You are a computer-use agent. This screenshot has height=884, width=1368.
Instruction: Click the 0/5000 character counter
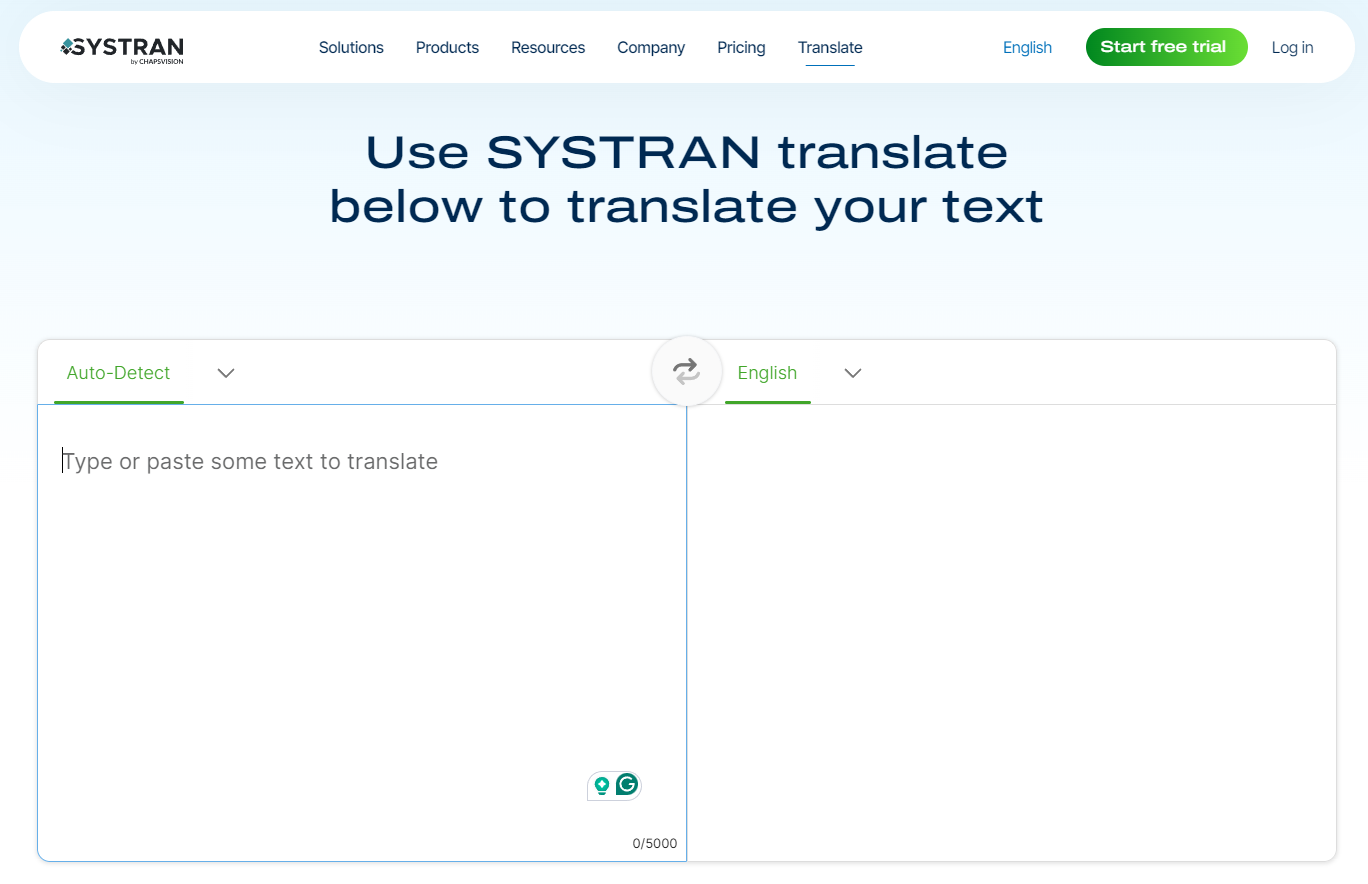tap(654, 844)
